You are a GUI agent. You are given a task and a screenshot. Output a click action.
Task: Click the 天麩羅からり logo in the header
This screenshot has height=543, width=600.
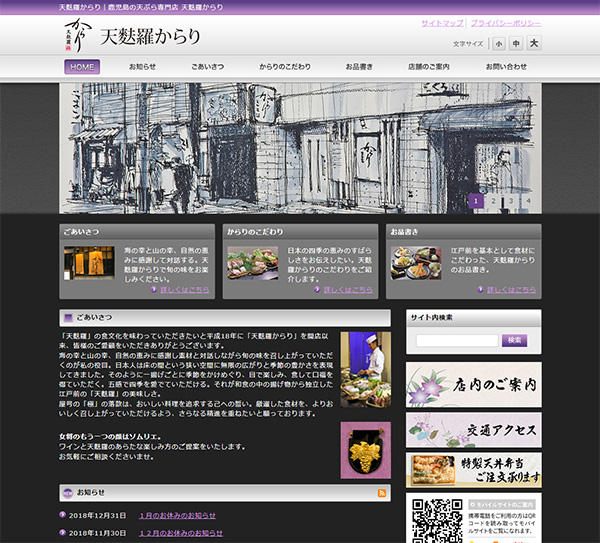click(x=131, y=37)
